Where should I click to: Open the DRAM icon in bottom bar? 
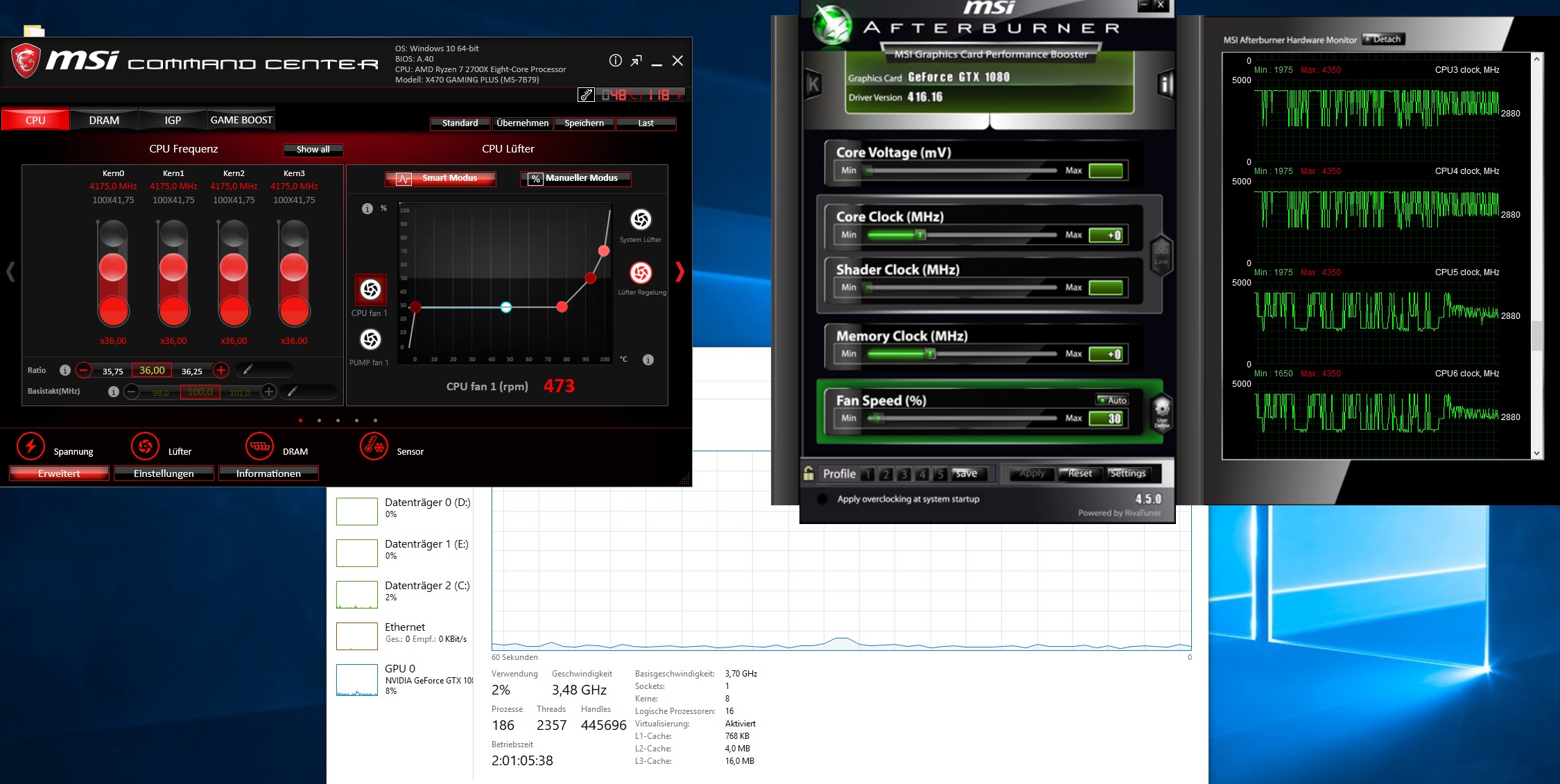pyautogui.click(x=260, y=446)
